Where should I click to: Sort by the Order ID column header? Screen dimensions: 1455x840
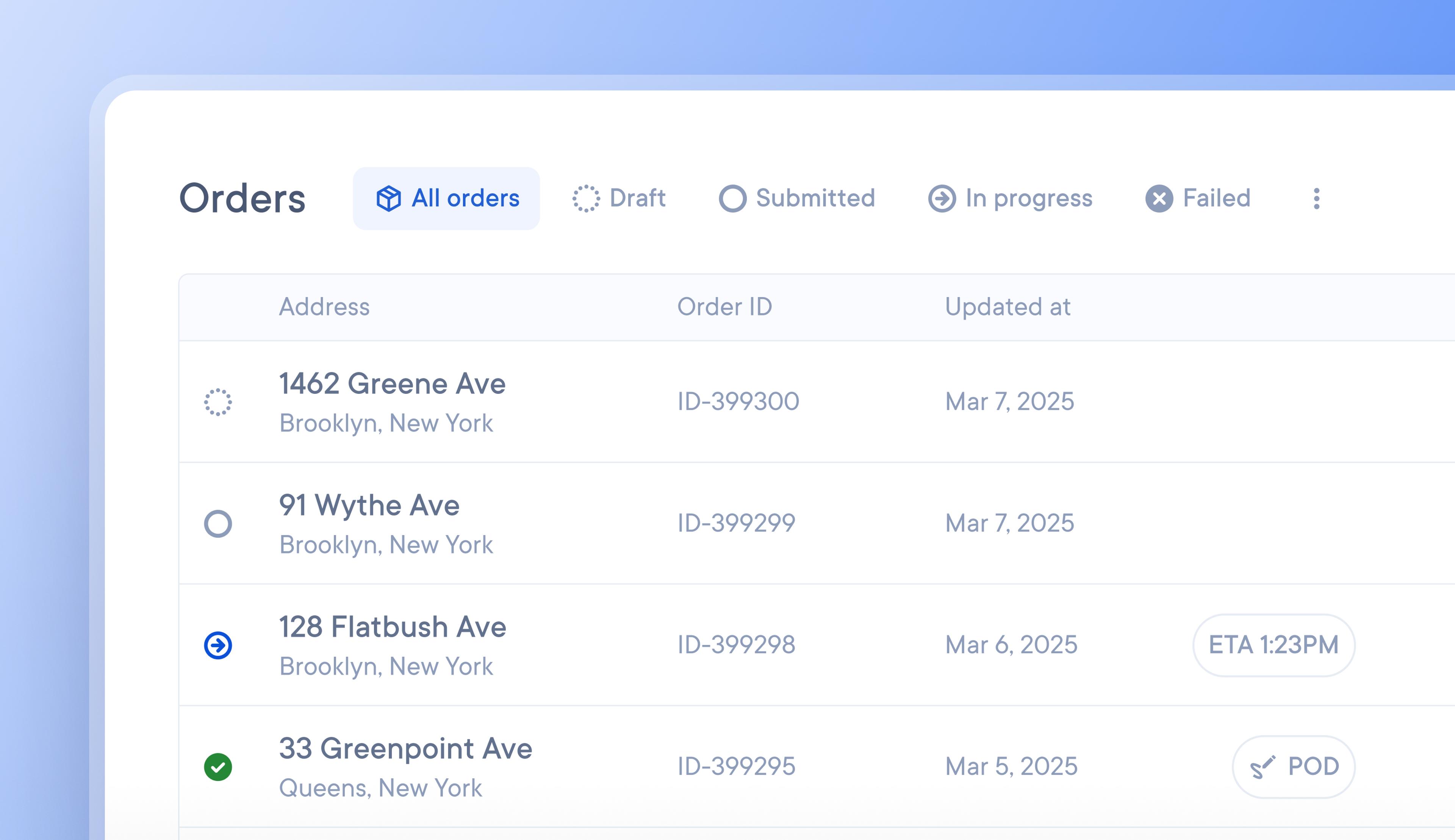(x=724, y=306)
